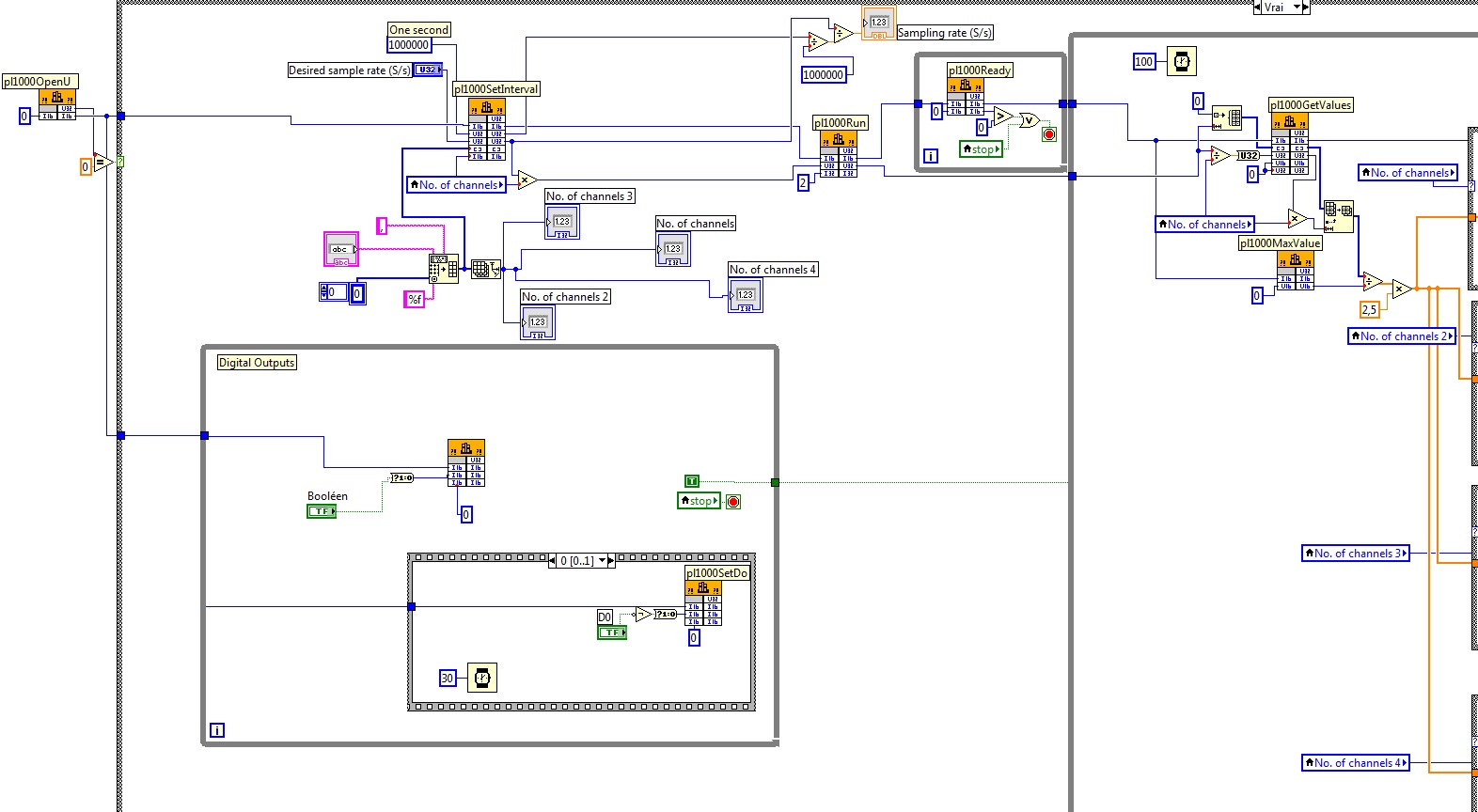1478x812 pixels.
Task: Select the No. of channels 3 indicator terminal
Action: pyautogui.click(x=561, y=223)
